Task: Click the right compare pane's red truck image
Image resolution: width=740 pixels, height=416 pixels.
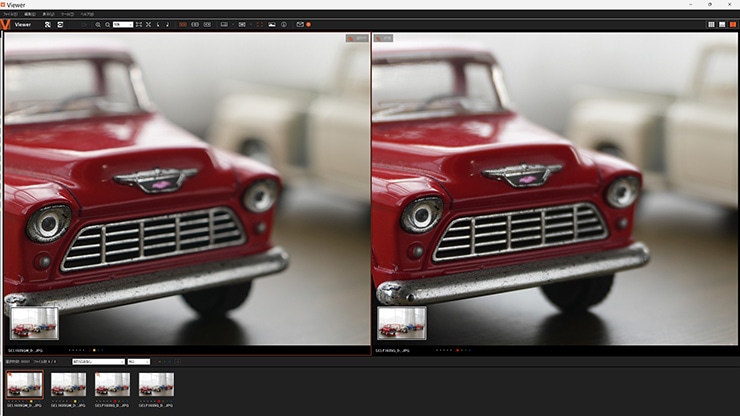Action: (x=555, y=189)
